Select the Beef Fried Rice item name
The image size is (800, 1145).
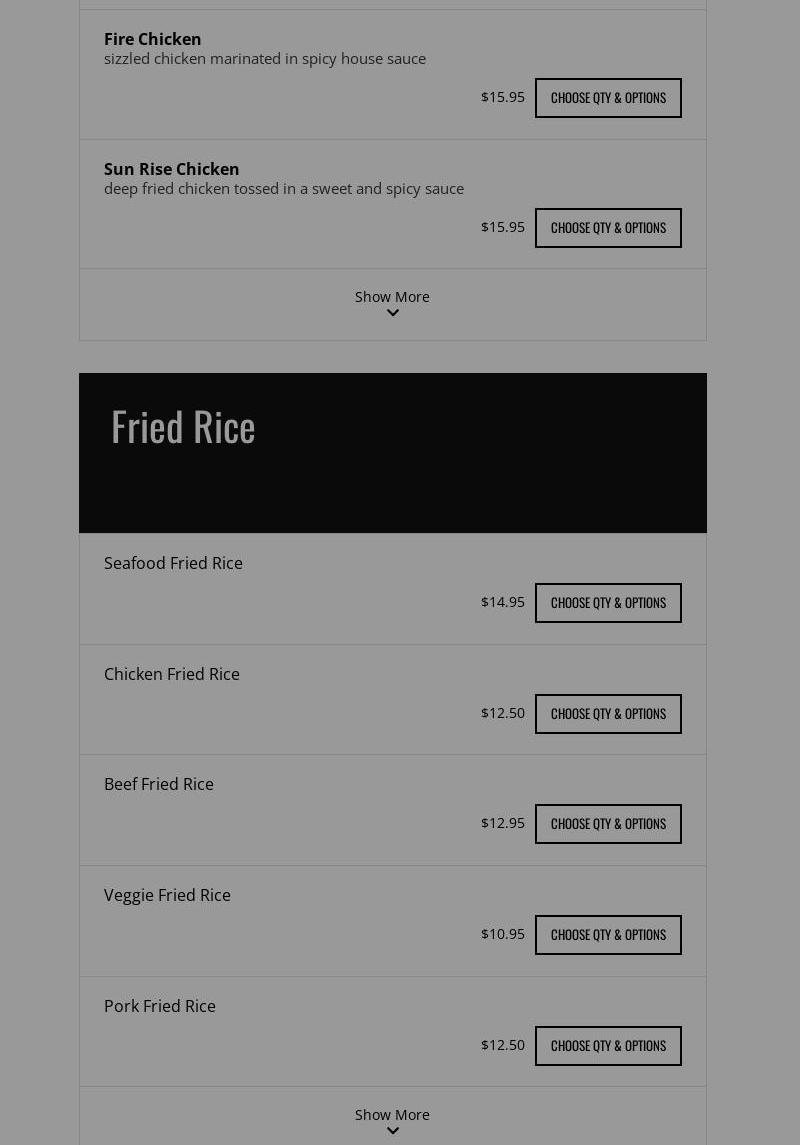click(159, 784)
